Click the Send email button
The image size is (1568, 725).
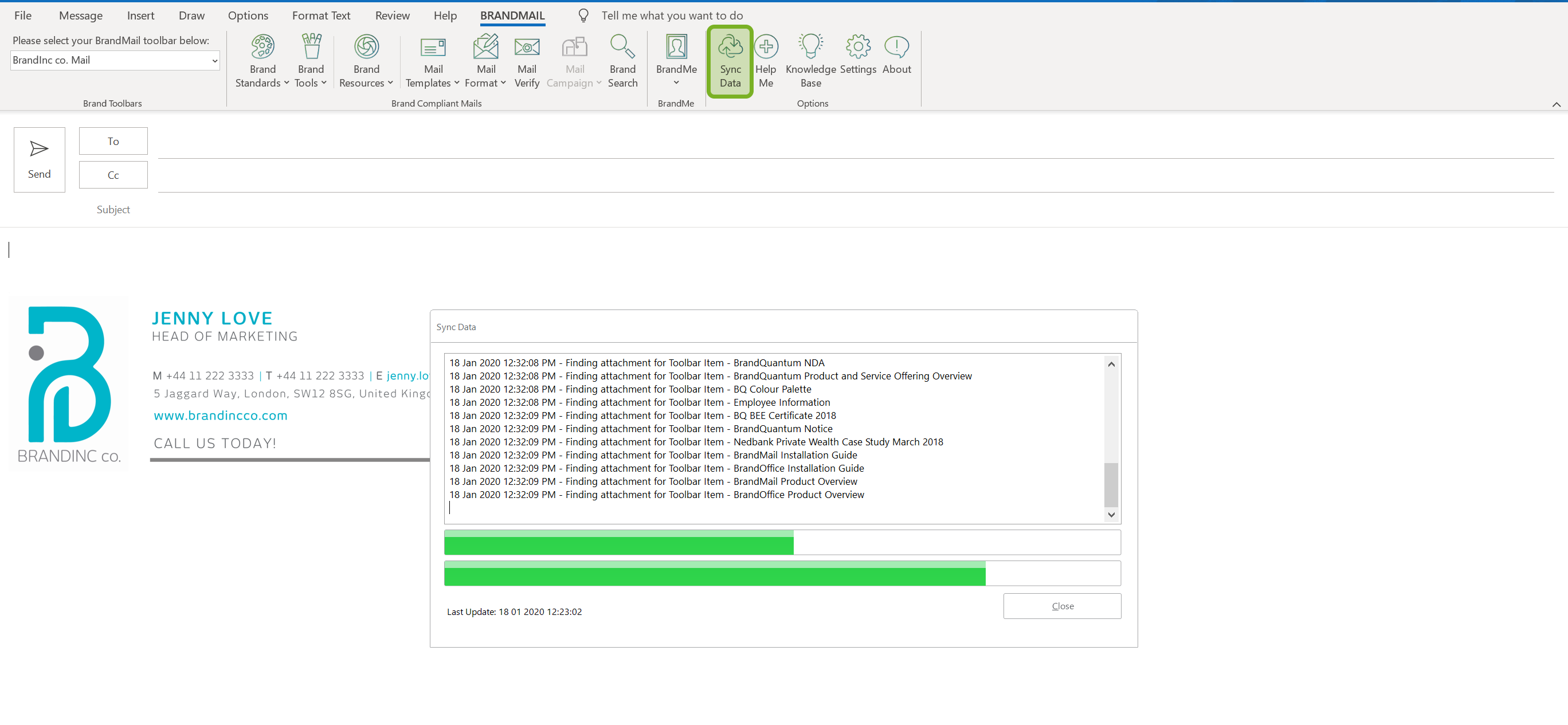(x=39, y=159)
